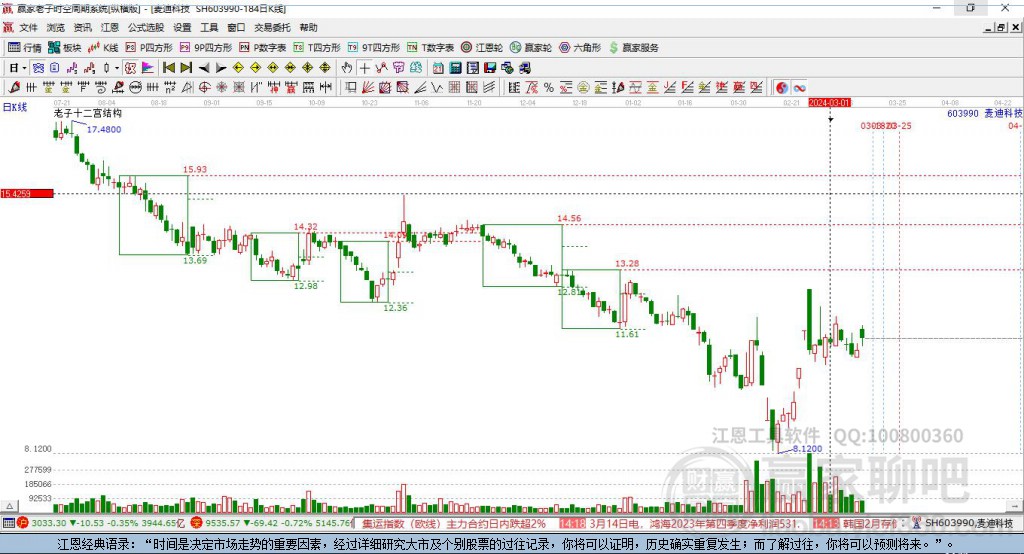Open the 赢家轮 wheel tool
Screen dimensions: 1024x554
pos(531,48)
